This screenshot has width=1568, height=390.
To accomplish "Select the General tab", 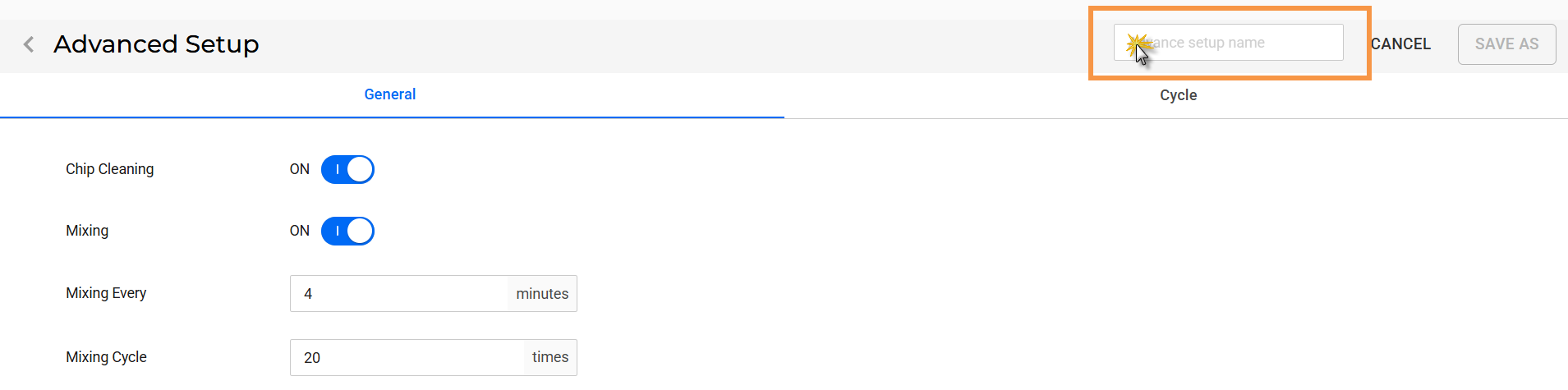I will click(x=390, y=95).
